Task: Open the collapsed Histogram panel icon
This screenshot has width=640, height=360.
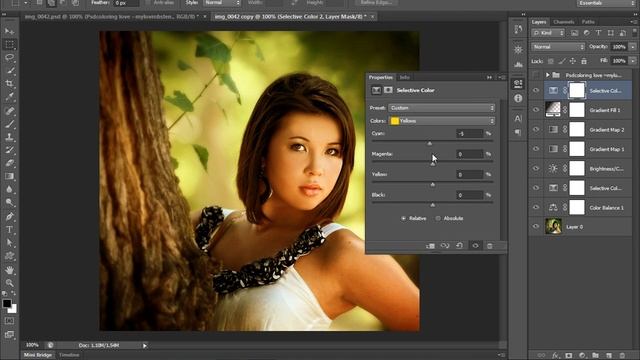Action: [x=518, y=64]
